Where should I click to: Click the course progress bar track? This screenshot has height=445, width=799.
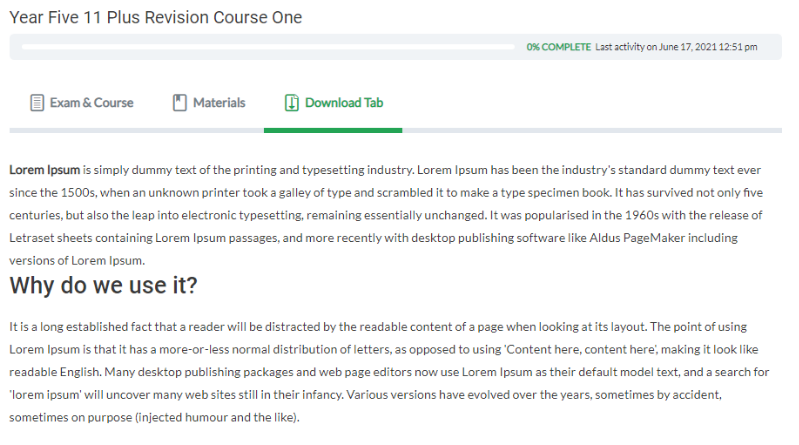point(268,47)
